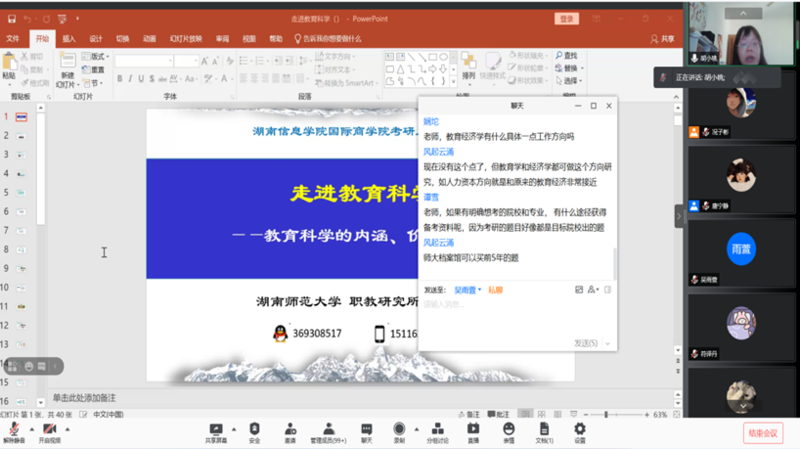Open meeting Settings gear
Viewport: 800px width, 449px height.
click(x=580, y=433)
